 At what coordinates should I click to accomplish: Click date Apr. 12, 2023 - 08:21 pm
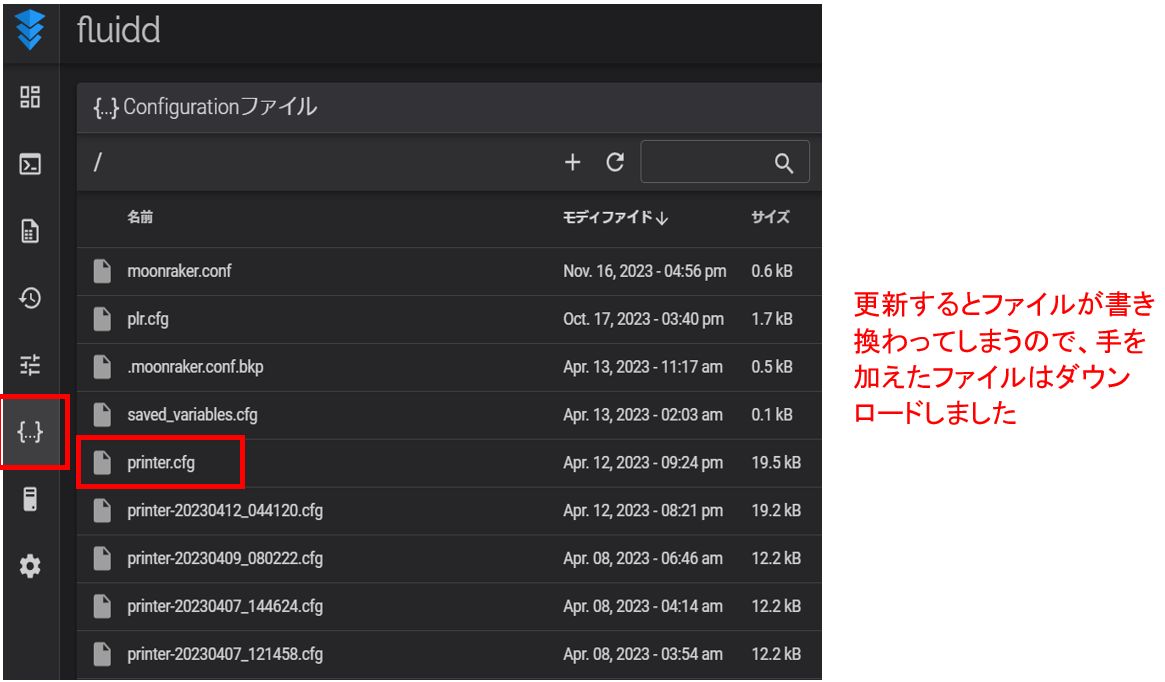(x=643, y=510)
